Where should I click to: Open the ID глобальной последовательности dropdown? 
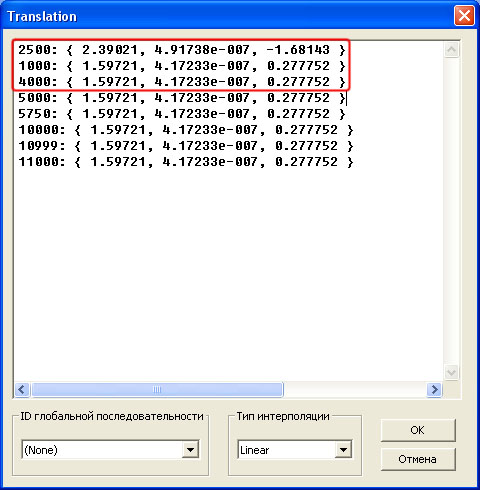pyautogui.click(x=190, y=450)
